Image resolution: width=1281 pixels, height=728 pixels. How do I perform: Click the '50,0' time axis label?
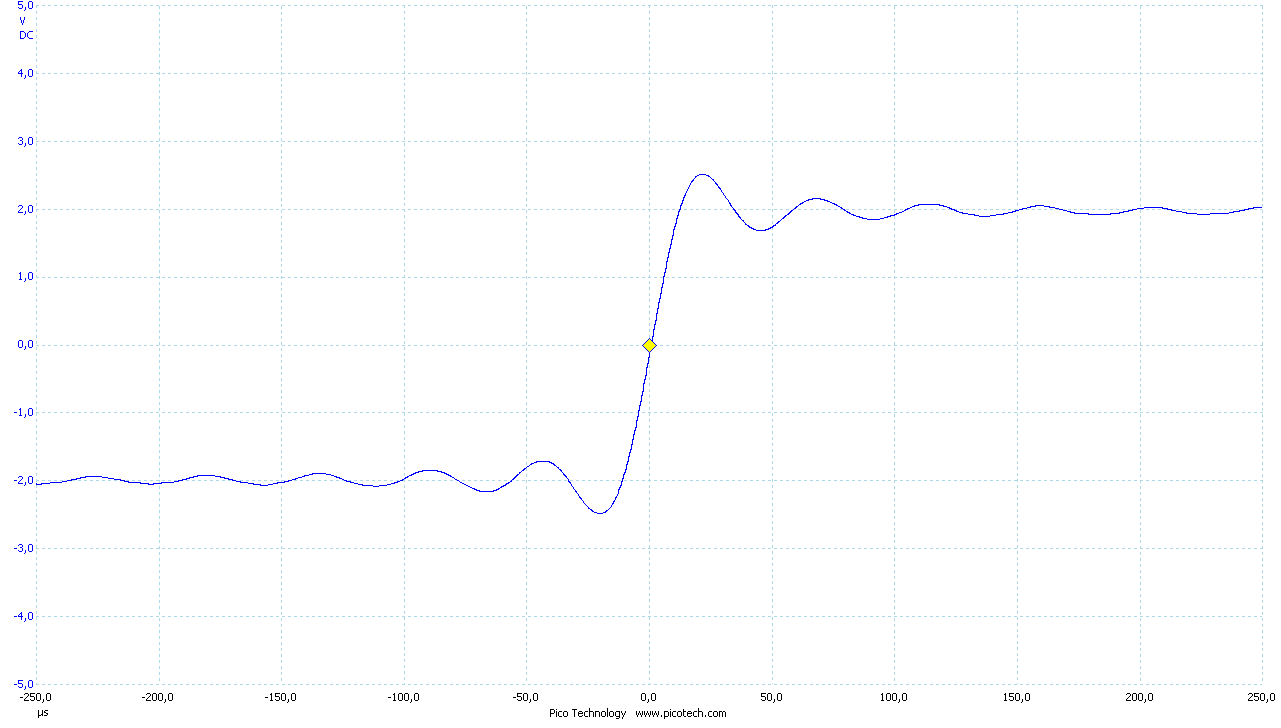[x=771, y=697]
